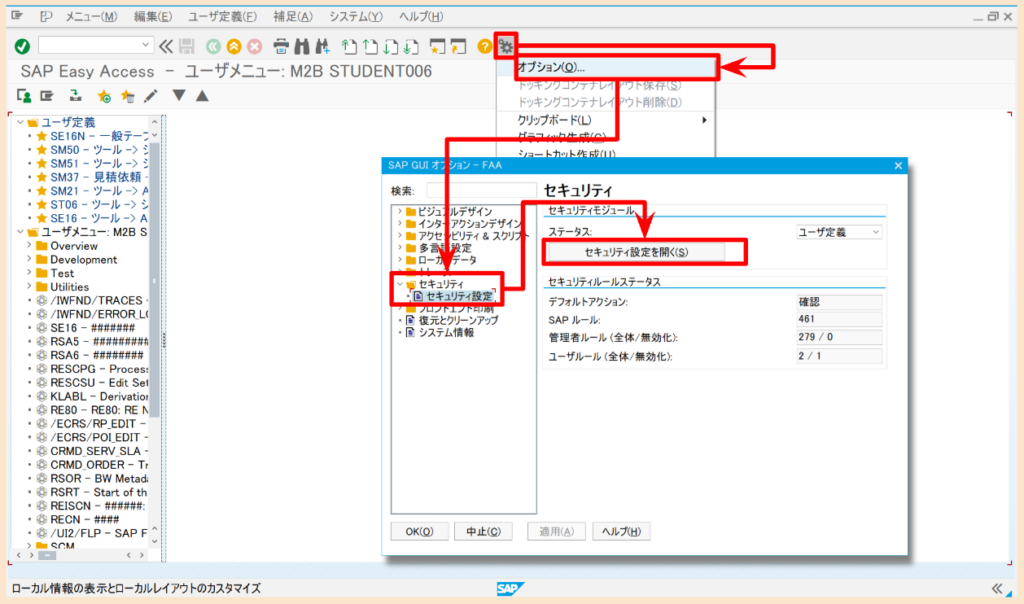Image resolution: width=1024 pixels, height=604 pixels.
Task: Click the First Page icon
Action: [x=349, y=46]
